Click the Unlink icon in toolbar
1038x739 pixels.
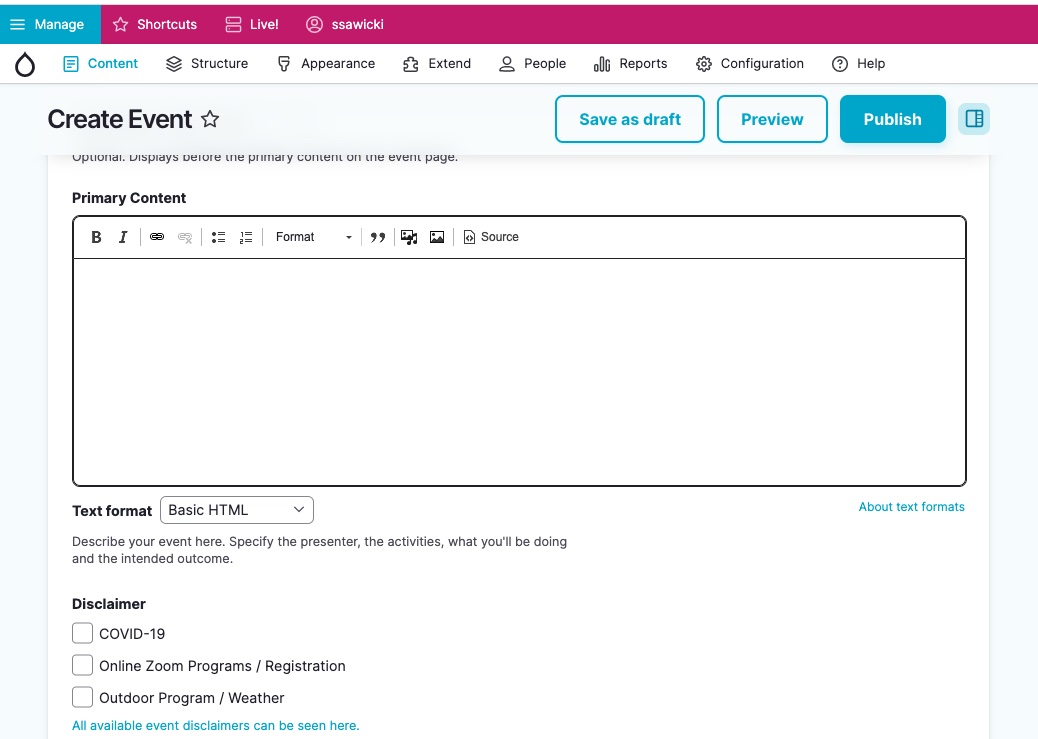pyautogui.click(x=185, y=237)
